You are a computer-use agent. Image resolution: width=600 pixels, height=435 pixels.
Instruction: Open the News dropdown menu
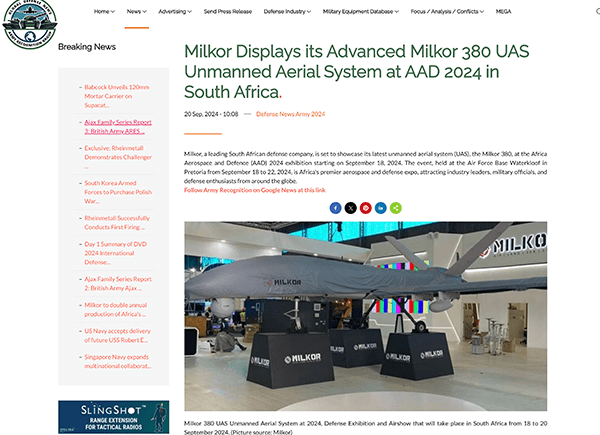click(136, 11)
